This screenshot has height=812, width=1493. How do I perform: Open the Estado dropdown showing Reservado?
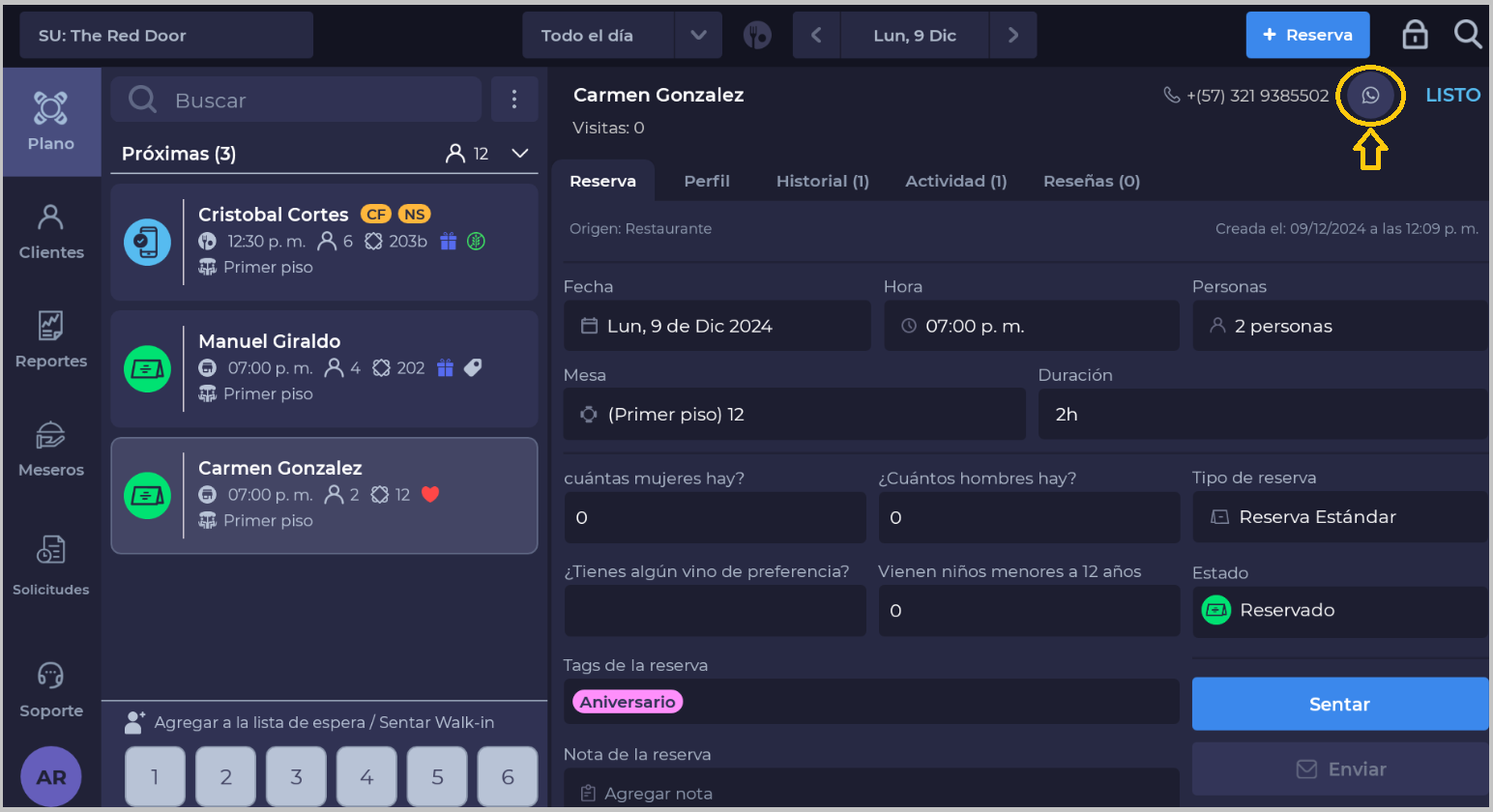(x=1340, y=611)
